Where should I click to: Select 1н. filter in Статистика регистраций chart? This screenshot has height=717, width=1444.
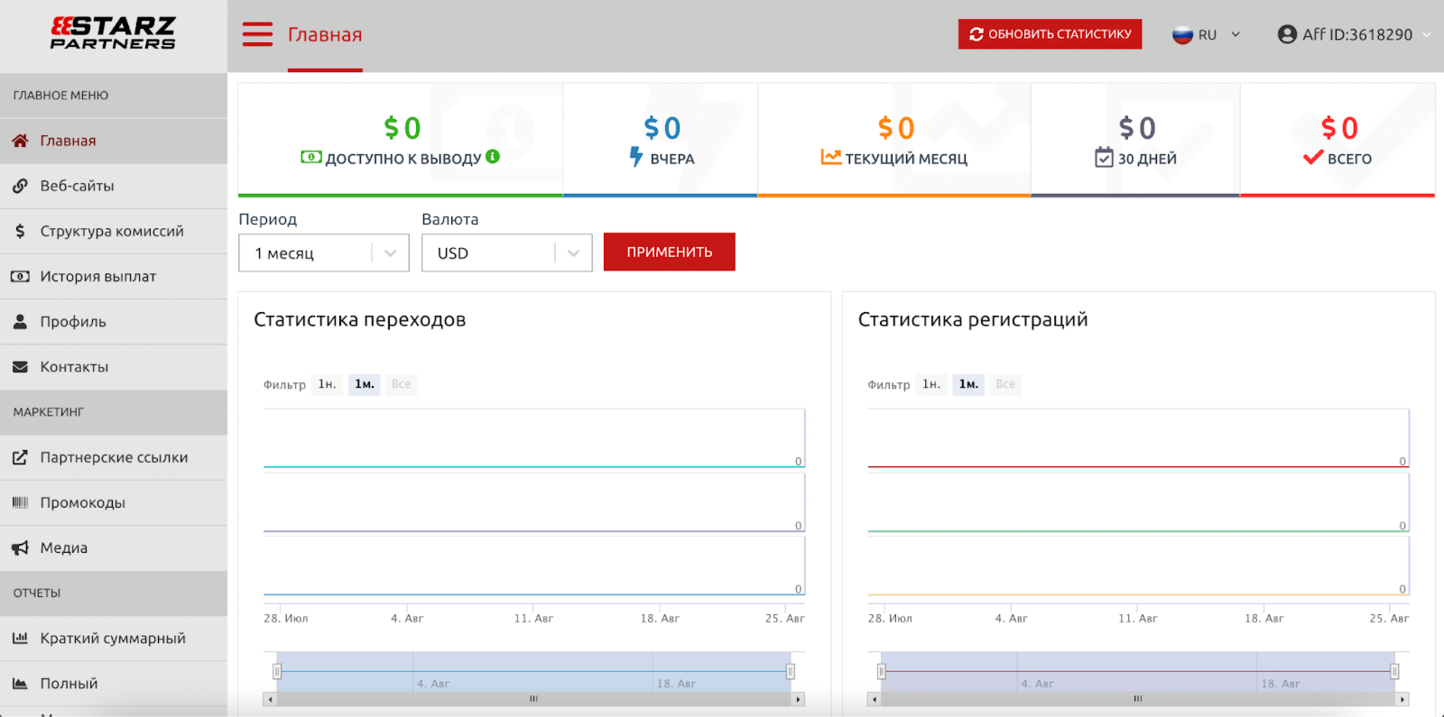click(930, 384)
